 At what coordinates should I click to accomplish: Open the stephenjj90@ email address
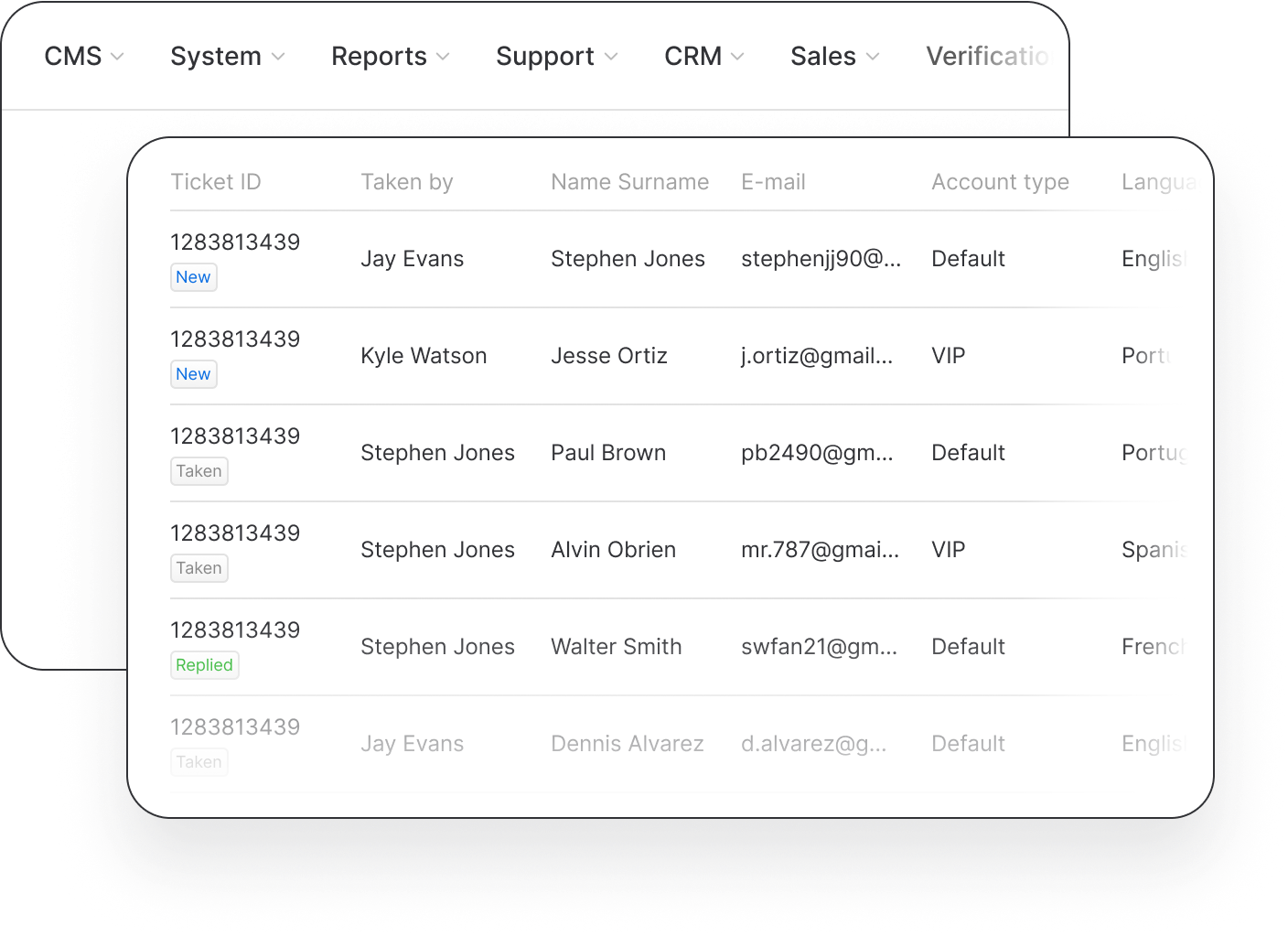[x=821, y=259]
